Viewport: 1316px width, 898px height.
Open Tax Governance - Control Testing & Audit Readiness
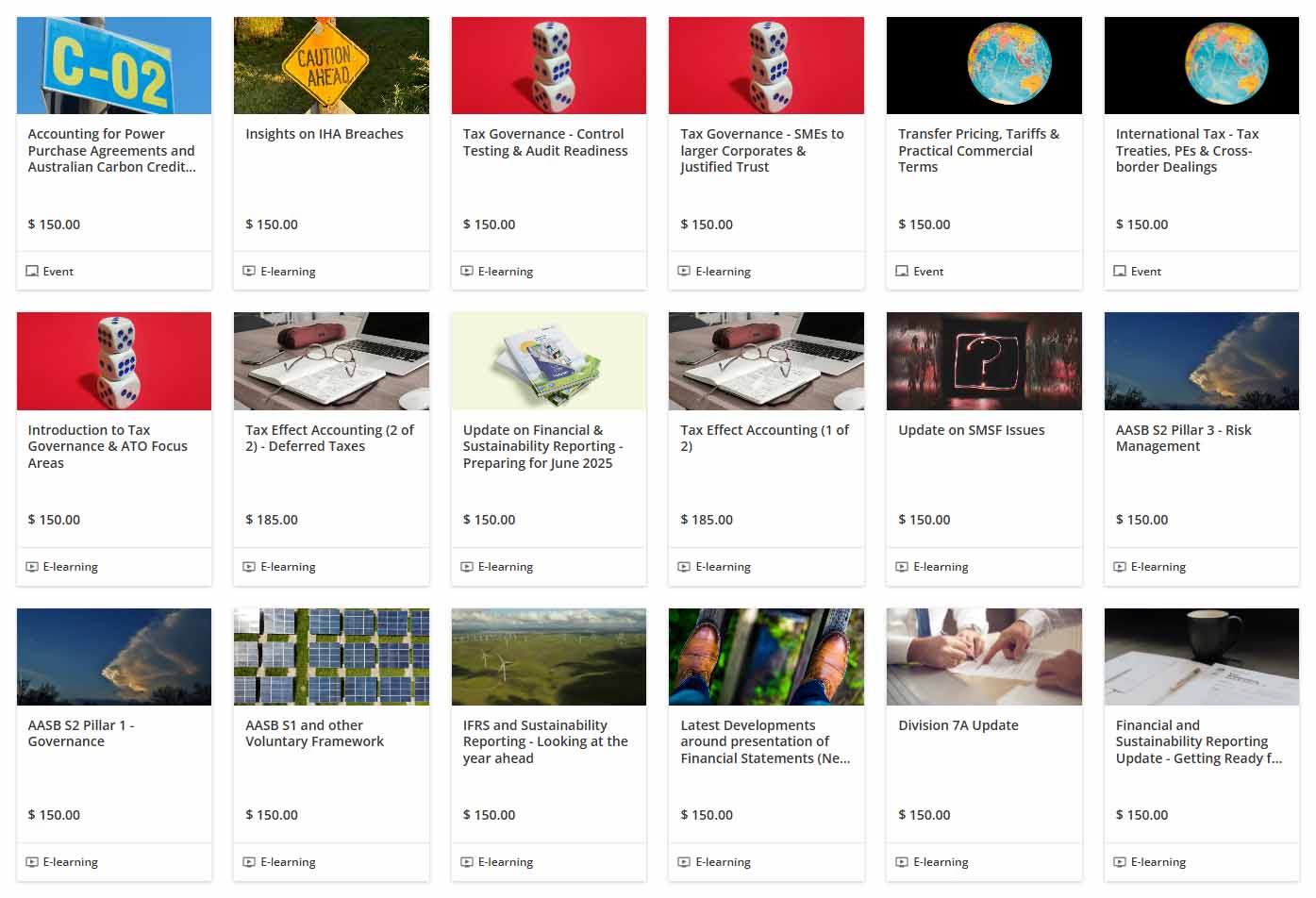[545, 142]
